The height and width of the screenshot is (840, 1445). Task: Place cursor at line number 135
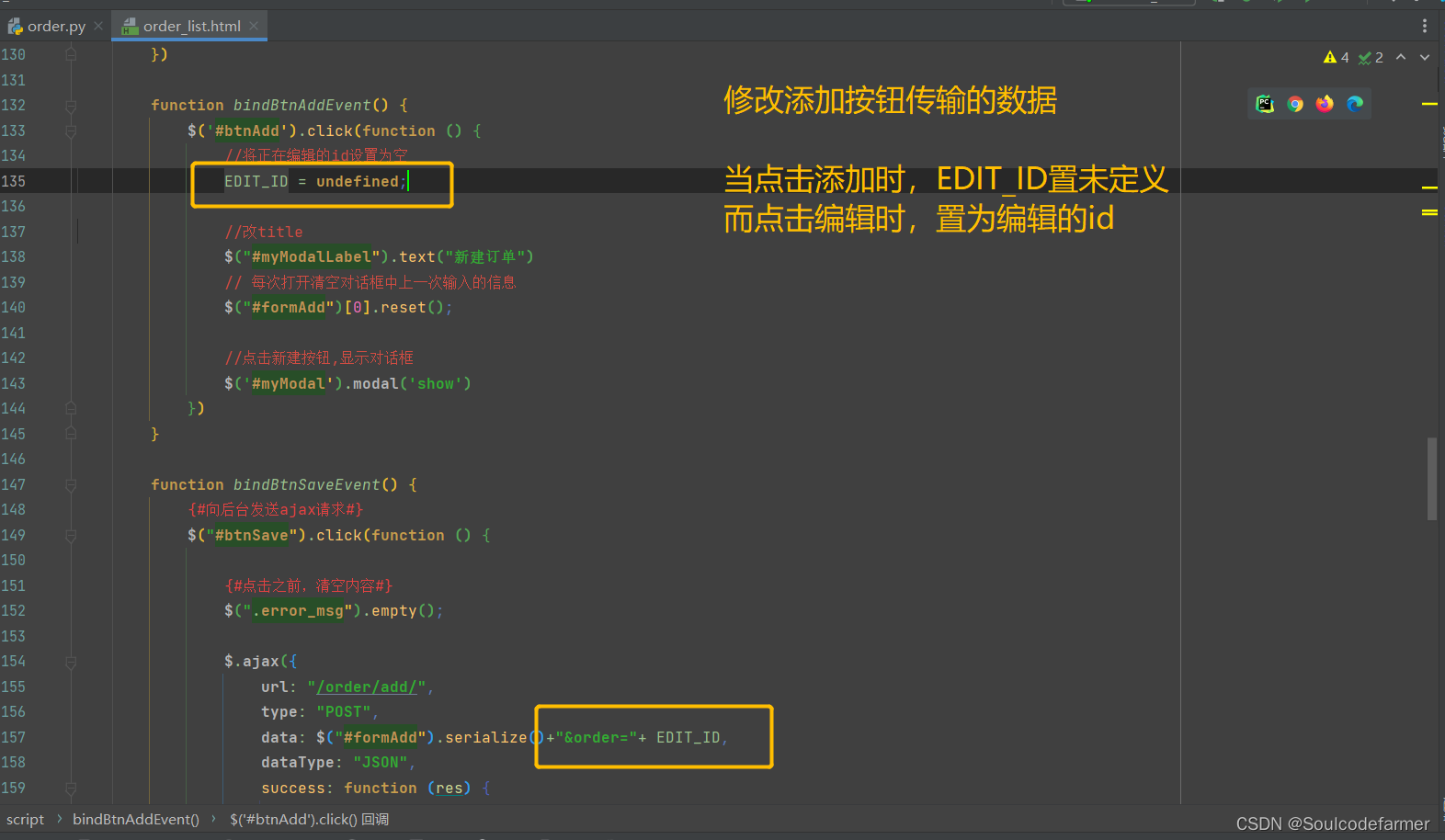(x=14, y=181)
